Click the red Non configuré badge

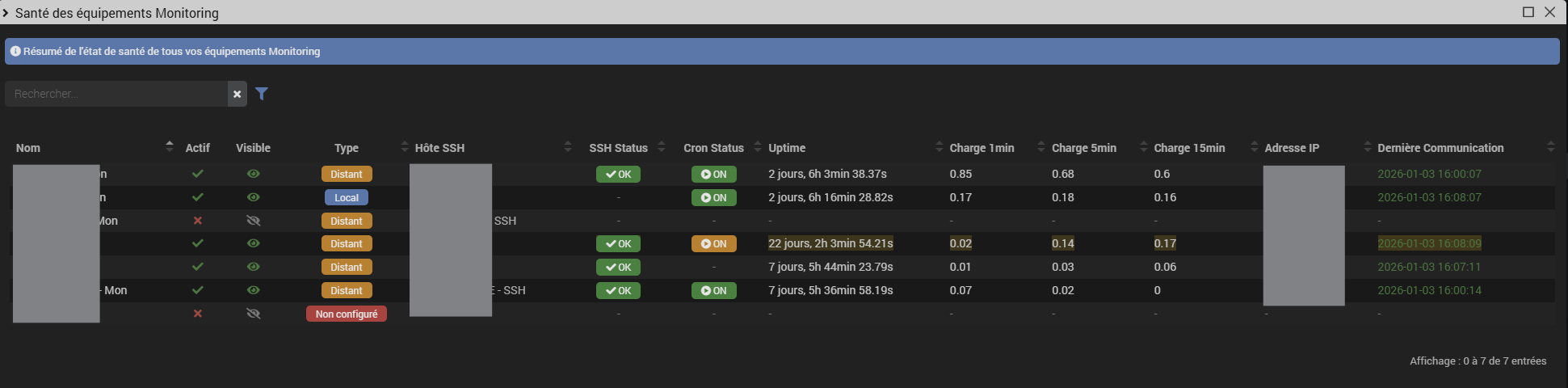[x=347, y=314]
